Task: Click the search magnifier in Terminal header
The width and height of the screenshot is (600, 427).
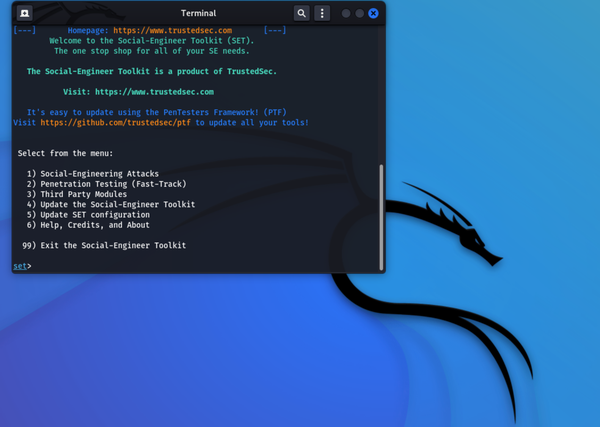Action: pyautogui.click(x=302, y=13)
